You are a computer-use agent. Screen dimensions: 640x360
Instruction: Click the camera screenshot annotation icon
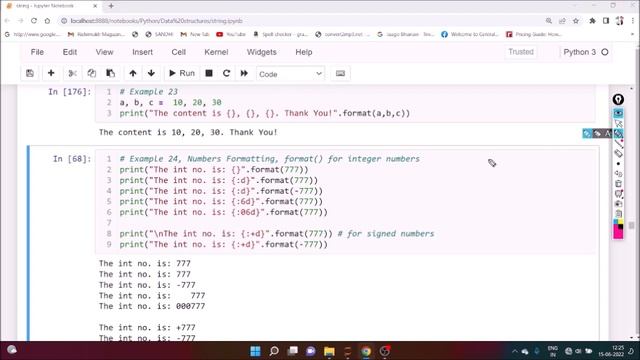click(x=618, y=204)
